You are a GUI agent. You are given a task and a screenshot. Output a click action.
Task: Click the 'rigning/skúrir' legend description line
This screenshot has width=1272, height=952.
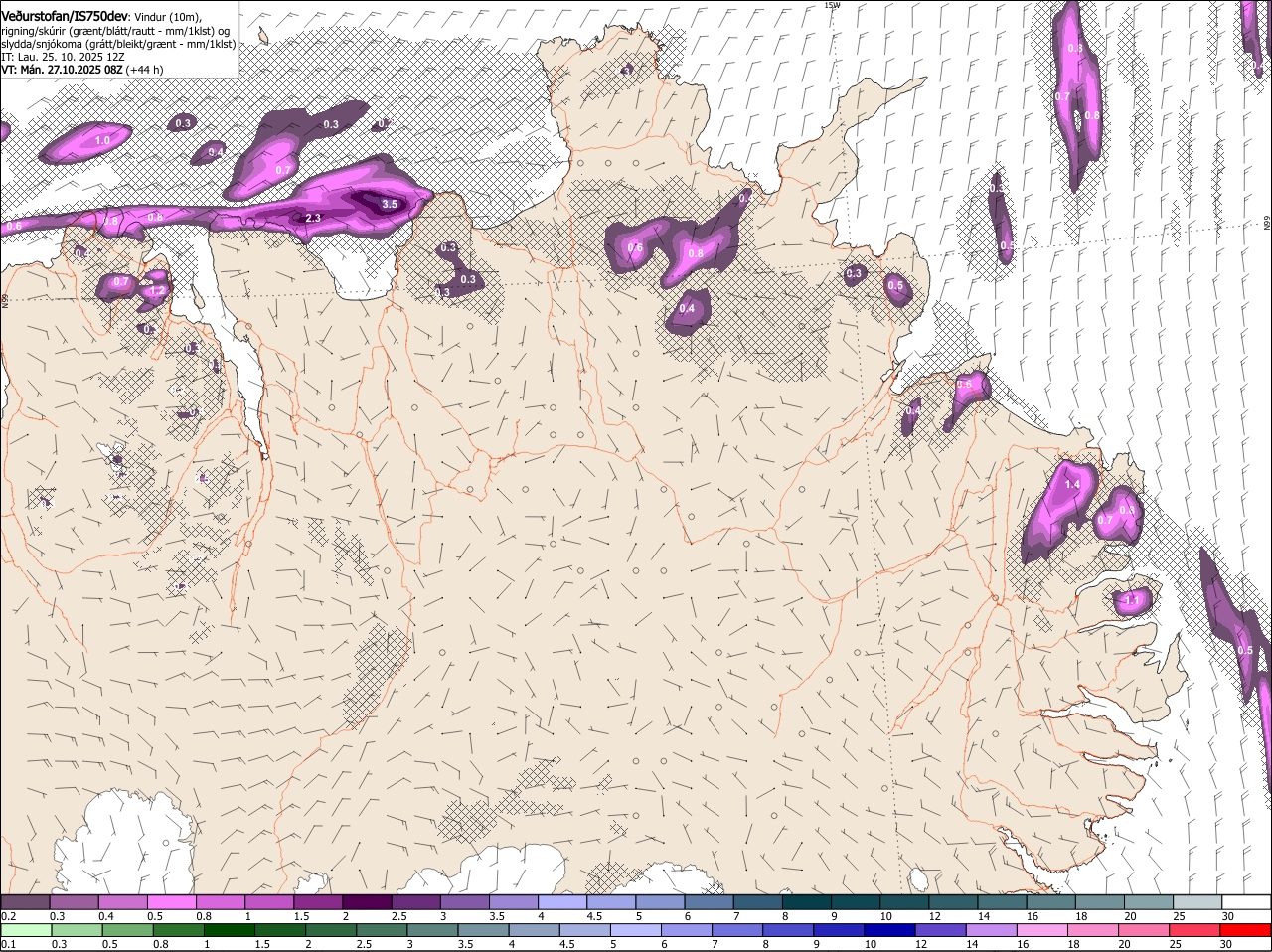[115, 31]
